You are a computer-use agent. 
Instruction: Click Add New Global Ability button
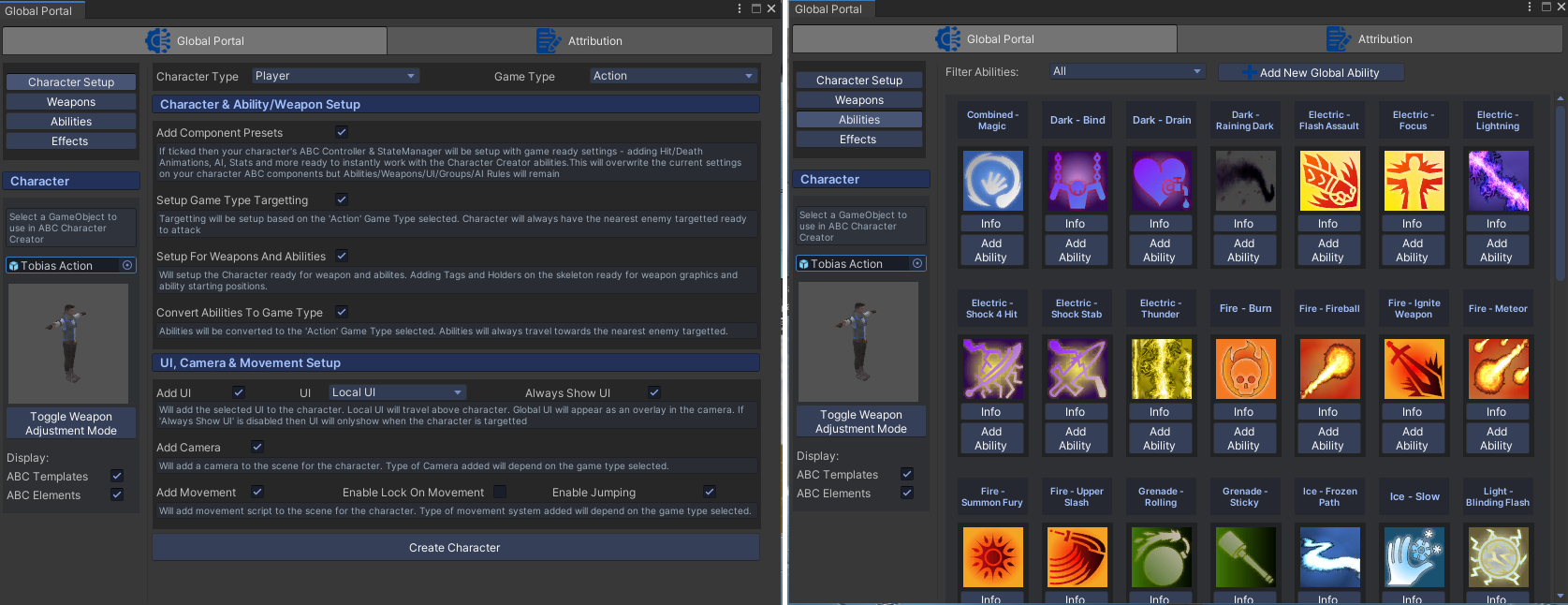[1311, 72]
